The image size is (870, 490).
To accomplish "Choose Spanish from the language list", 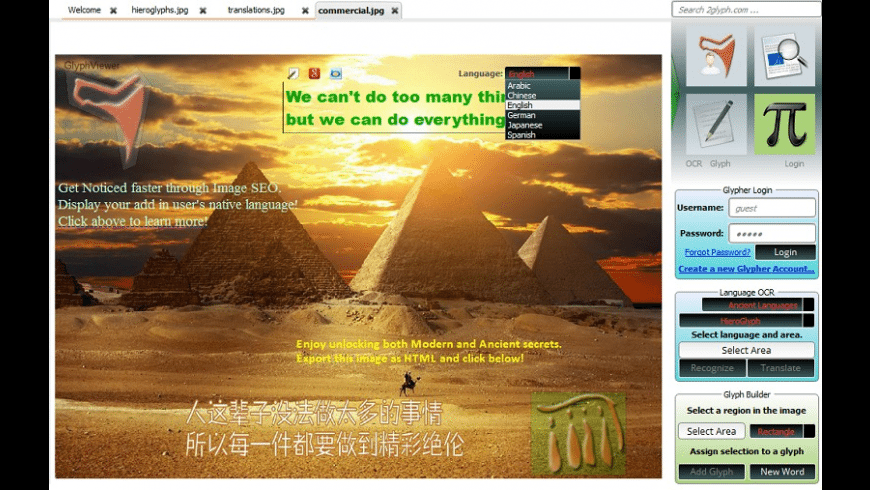I will [x=542, y=135].
